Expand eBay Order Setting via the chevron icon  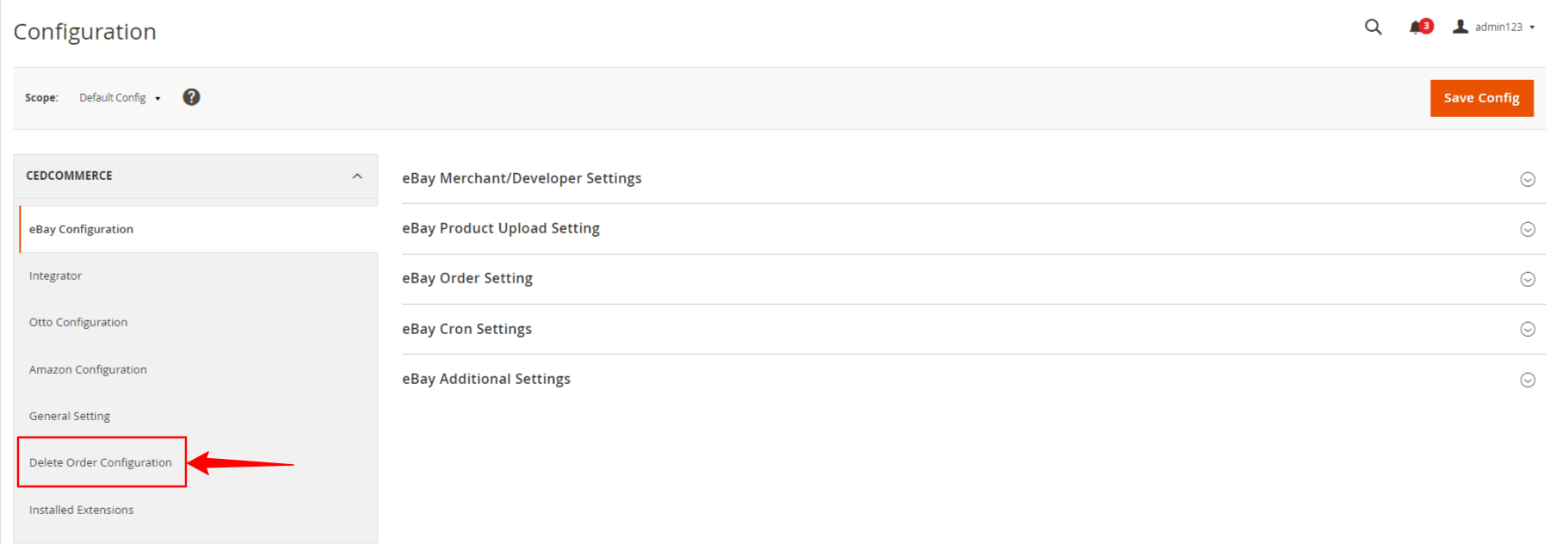click(x=1528, y=279)
